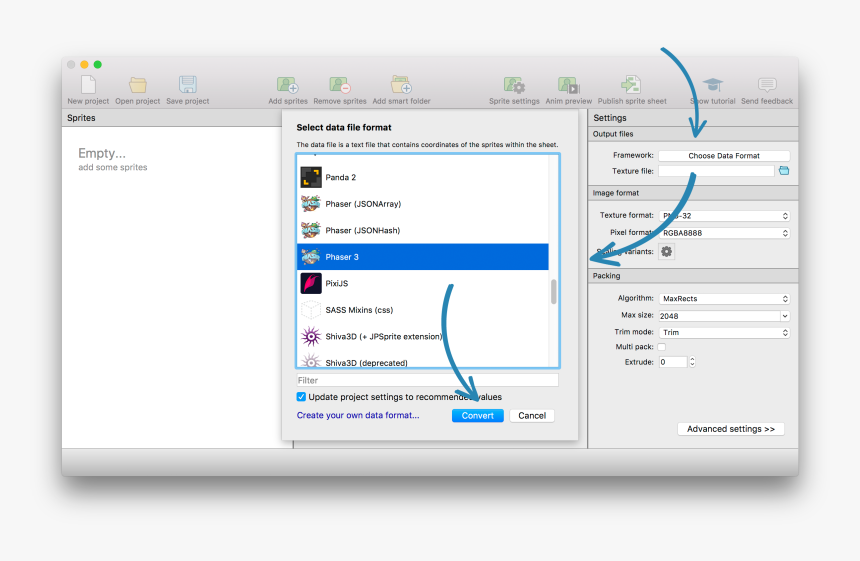
Task: Click the Add smart folder icon
Action: (x=401, y=84)
